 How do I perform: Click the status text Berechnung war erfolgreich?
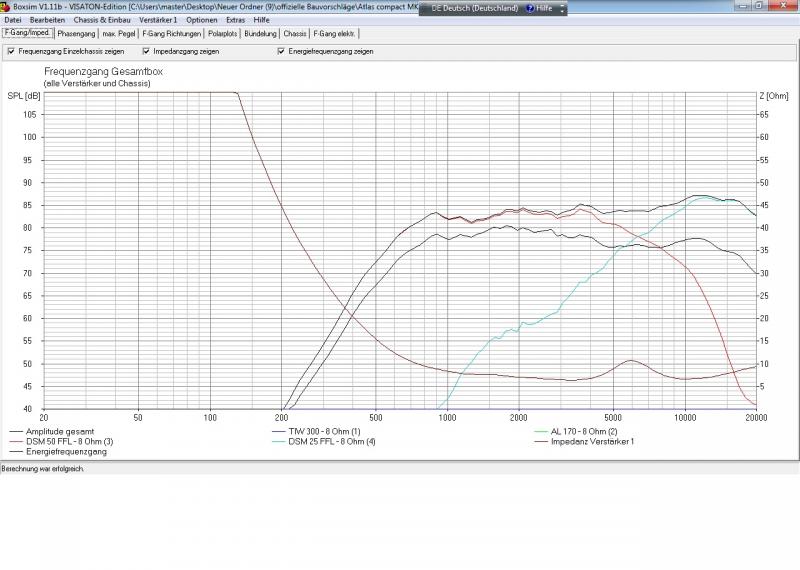[42, 468]
